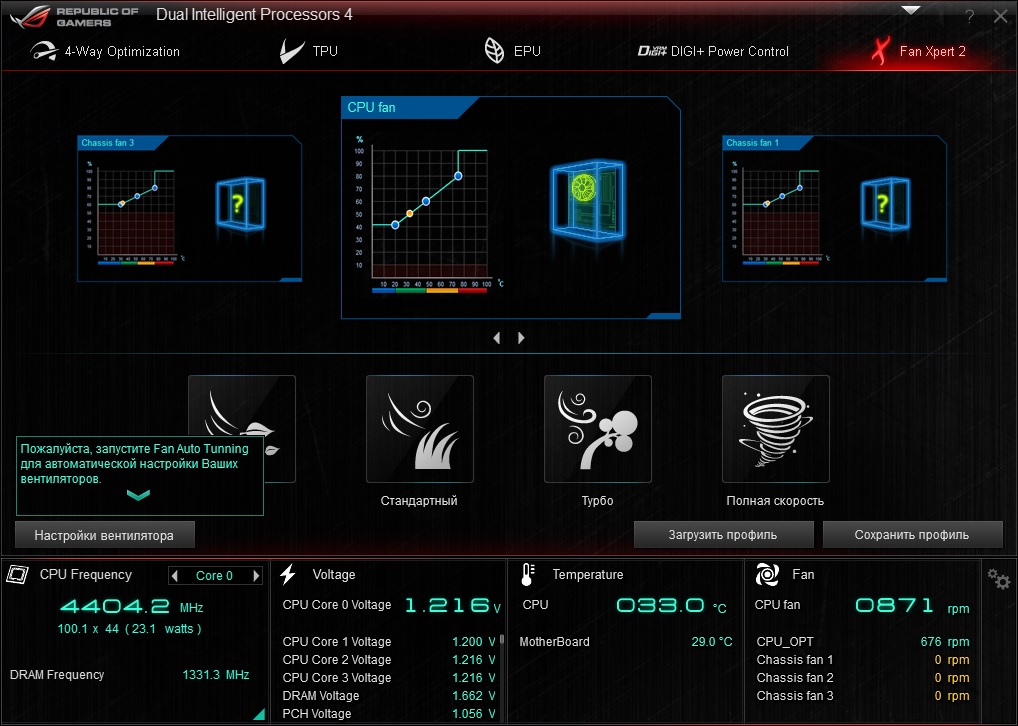Viewport: 1018px width, 726px height.
Task: Click the CPU Frequency chip icon
Action: 18,574
